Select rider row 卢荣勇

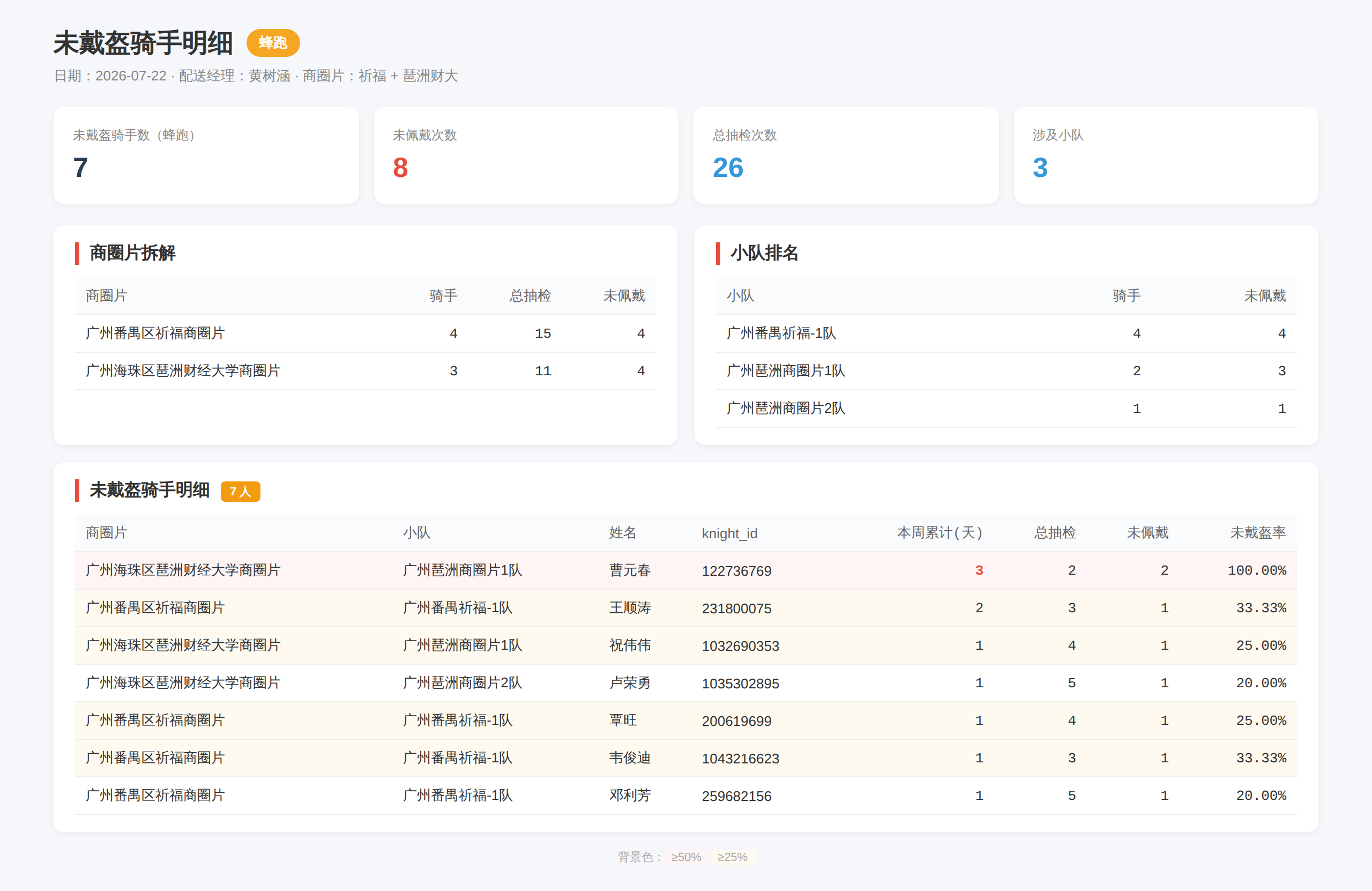[685, 683]
